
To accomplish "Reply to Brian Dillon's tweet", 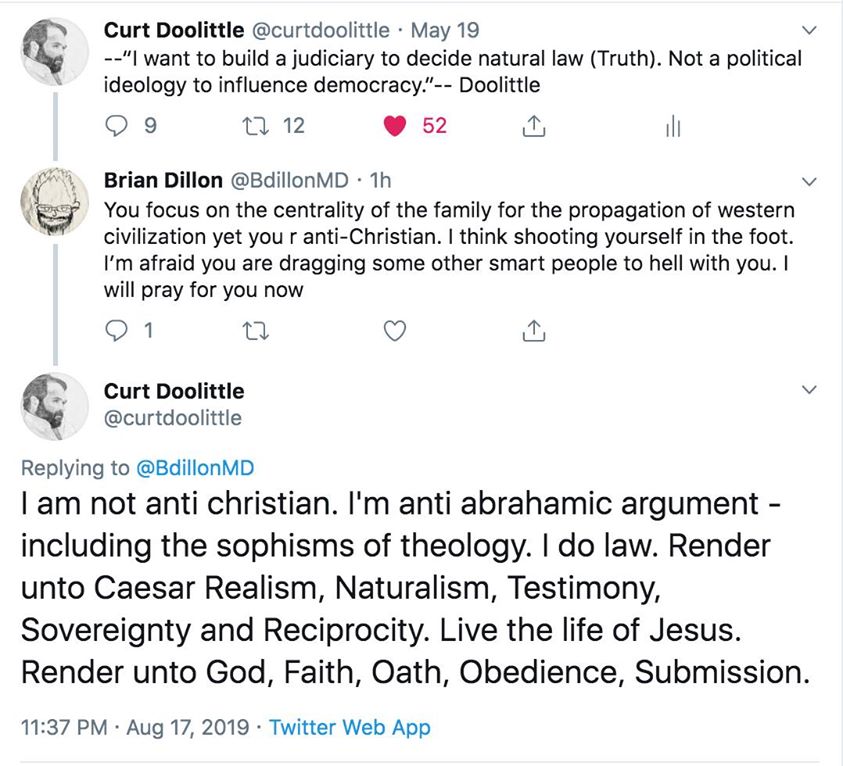I will click(116, 330).
